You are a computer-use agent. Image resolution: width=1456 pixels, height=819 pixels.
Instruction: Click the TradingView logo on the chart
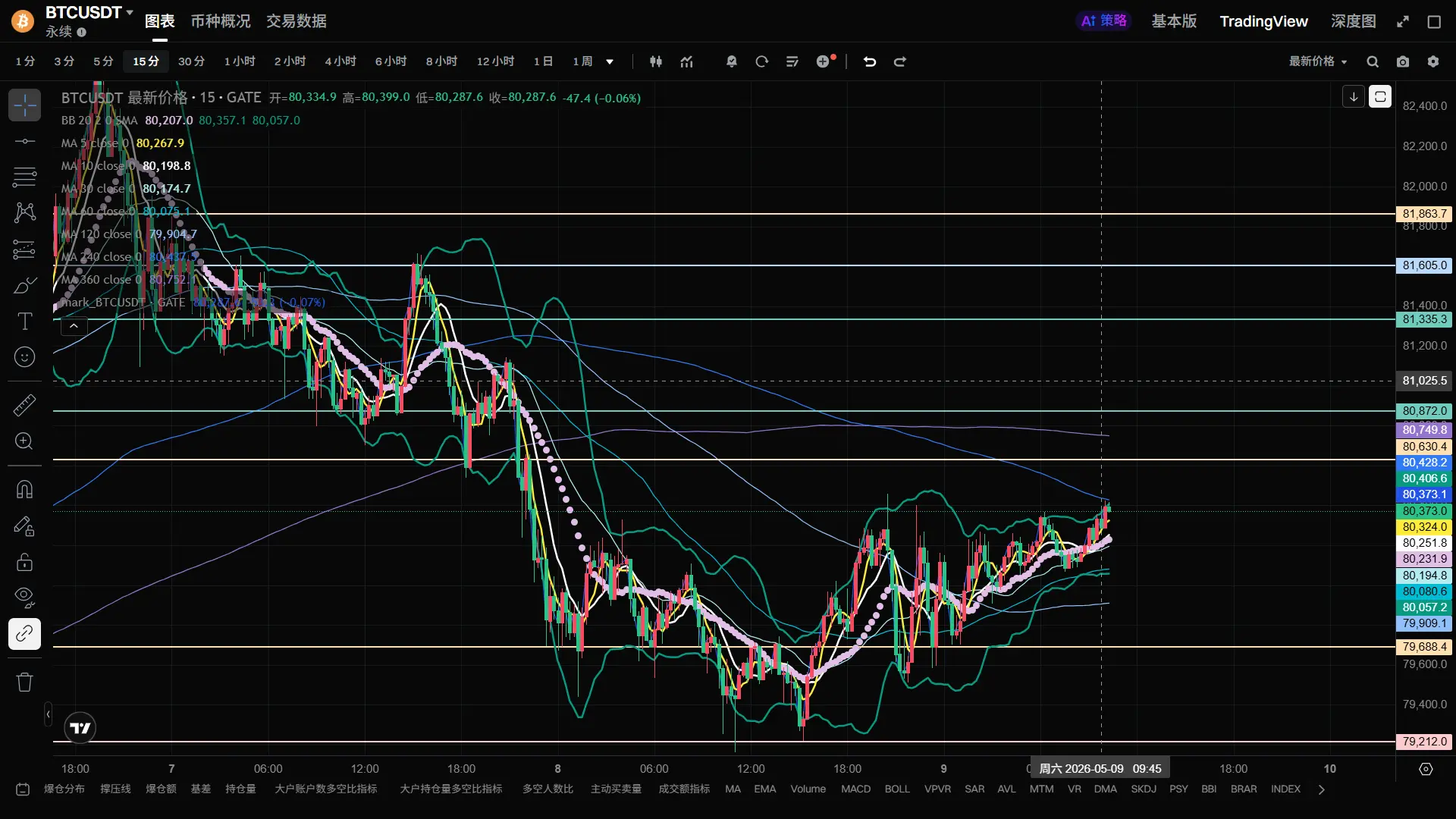point(80,729)
